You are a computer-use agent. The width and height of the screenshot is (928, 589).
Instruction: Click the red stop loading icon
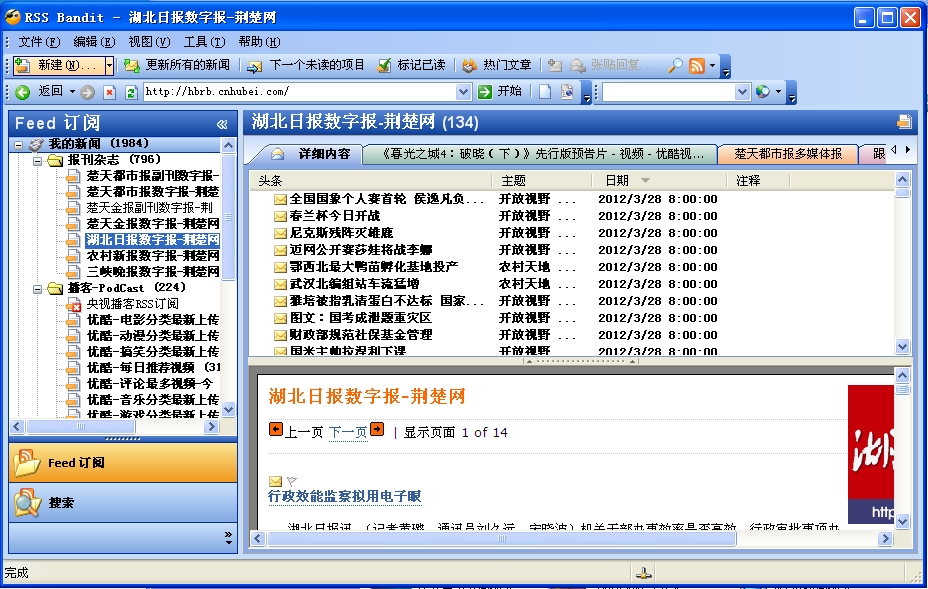tap(109, 92)
